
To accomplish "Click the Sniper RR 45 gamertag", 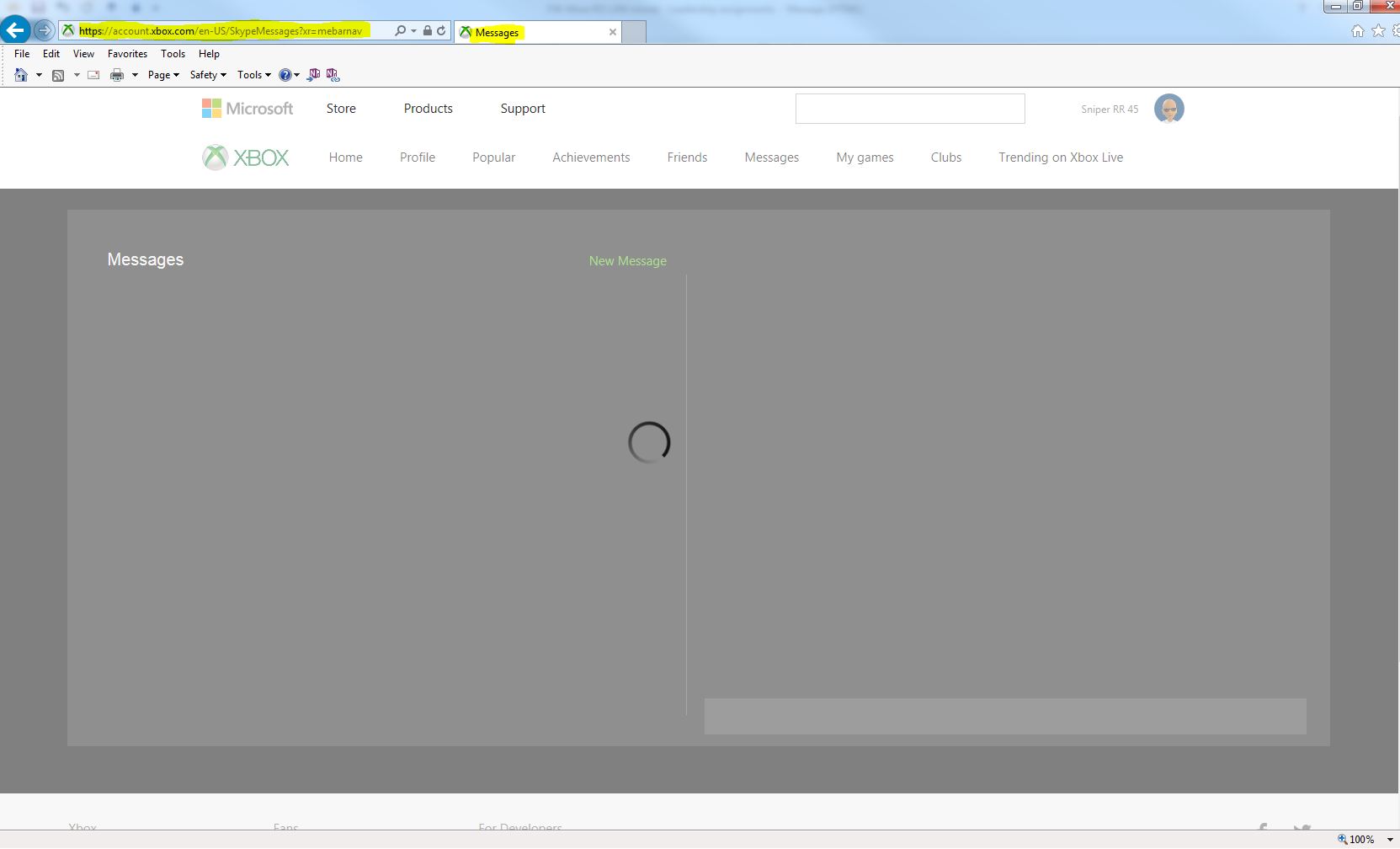I will (1110, 109).
